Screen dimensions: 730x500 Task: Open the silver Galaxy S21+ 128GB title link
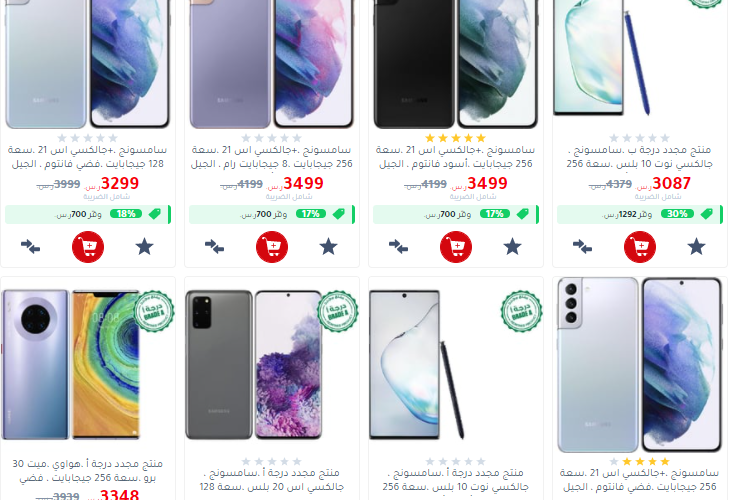[88, 157]
